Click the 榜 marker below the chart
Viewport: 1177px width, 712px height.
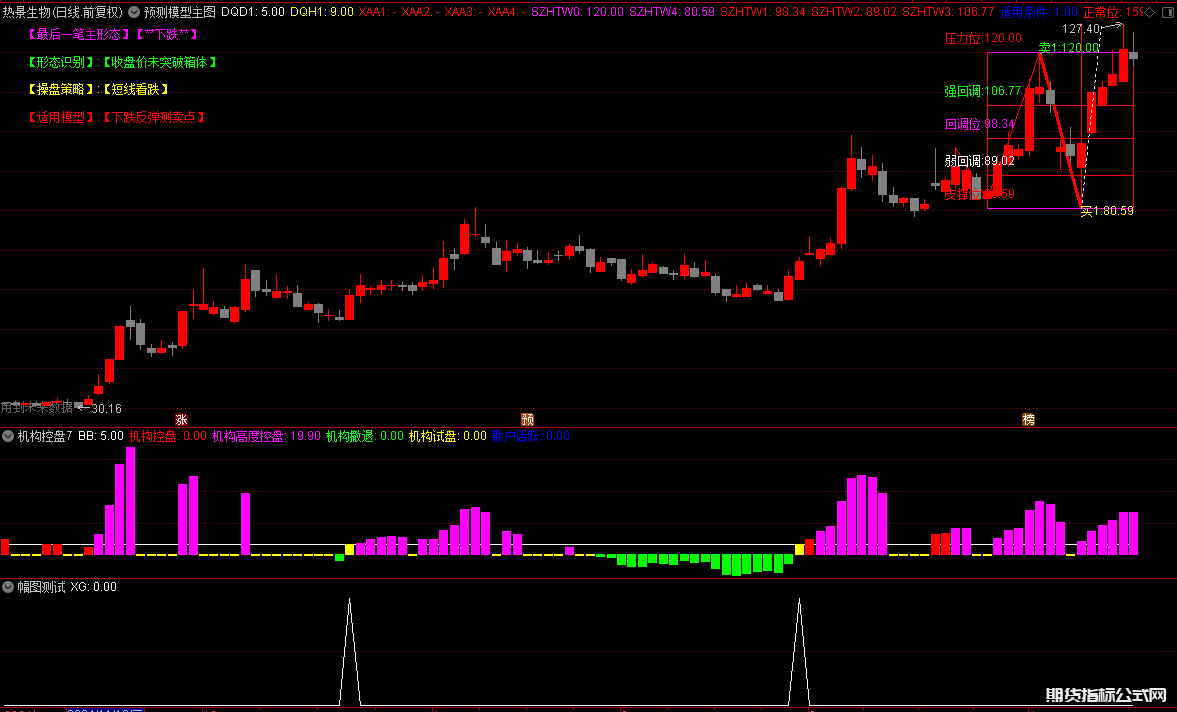click(1028, 419)
